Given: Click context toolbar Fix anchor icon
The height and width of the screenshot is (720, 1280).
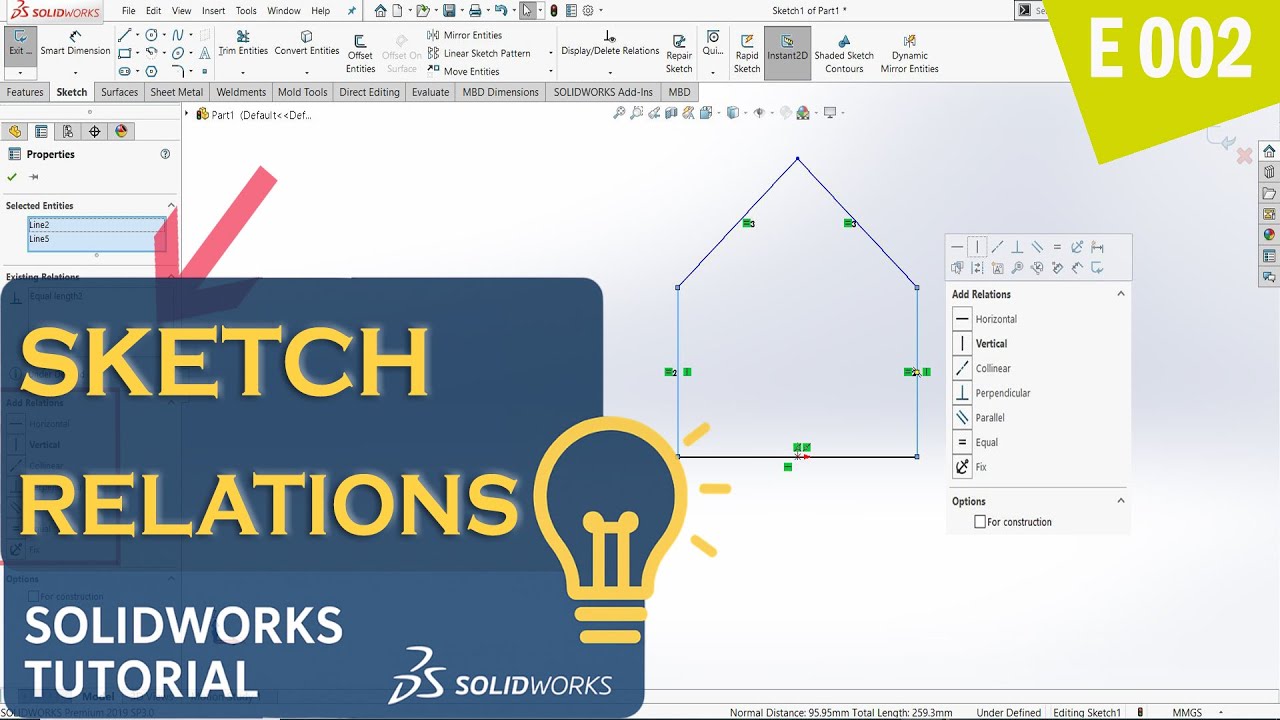Looking at the screenshot, I should pyautogui.click(x=1077, y=247).
